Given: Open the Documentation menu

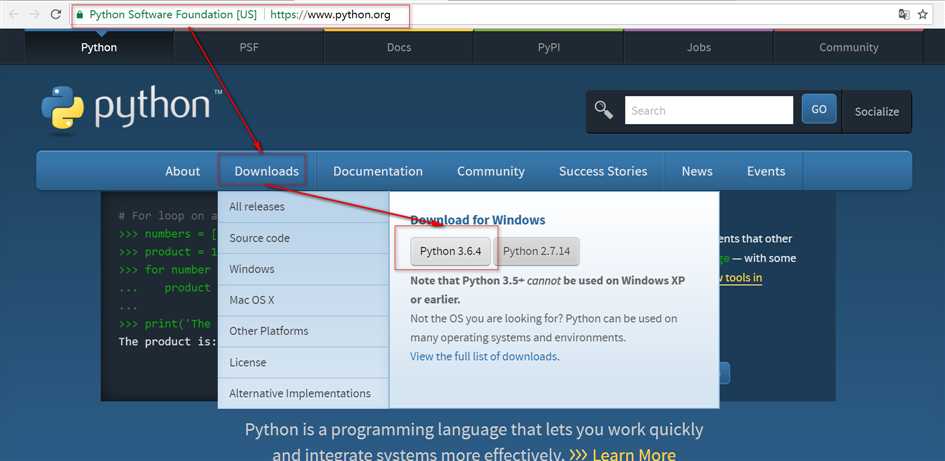Looking at the screenshot, I should tap(378, 171).
